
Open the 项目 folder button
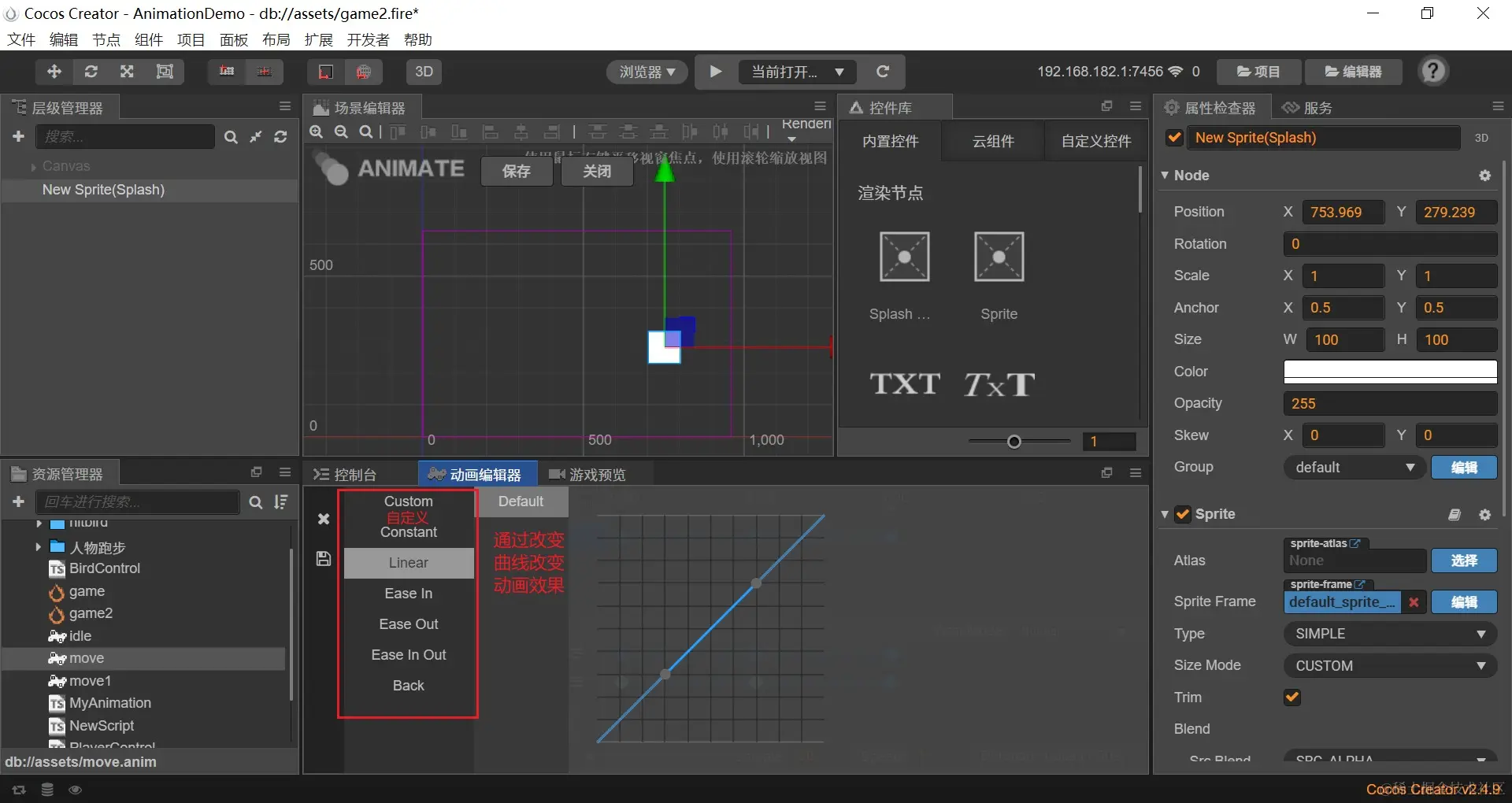(x=1258, y=72)
